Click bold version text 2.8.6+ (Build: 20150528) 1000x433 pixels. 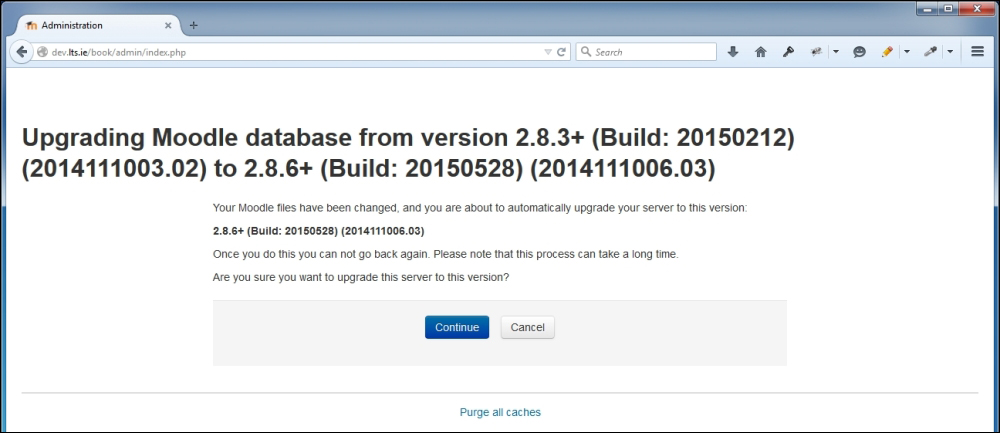[x=319, y=230]
